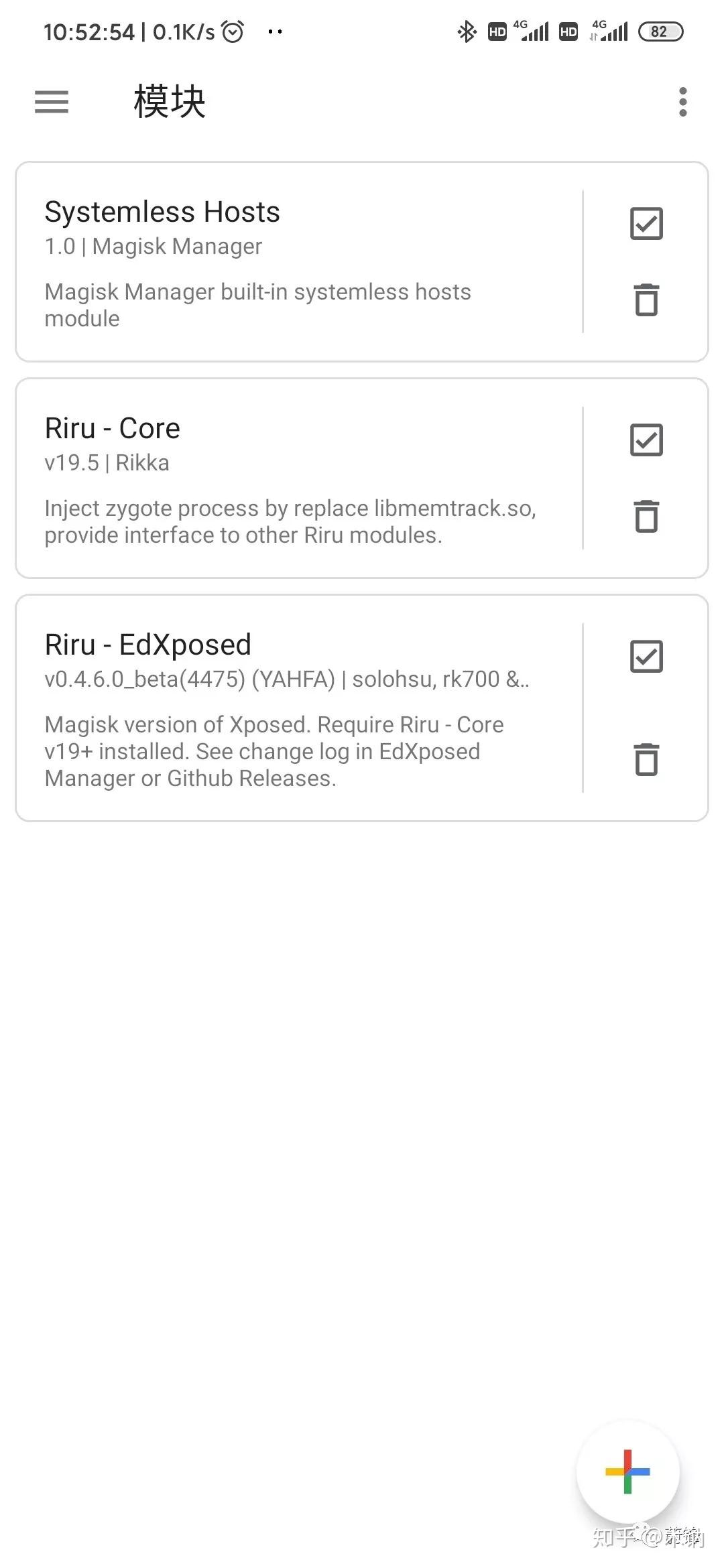
Task: Tap the Riru - EdXposed title
Action: coord(148,645)
